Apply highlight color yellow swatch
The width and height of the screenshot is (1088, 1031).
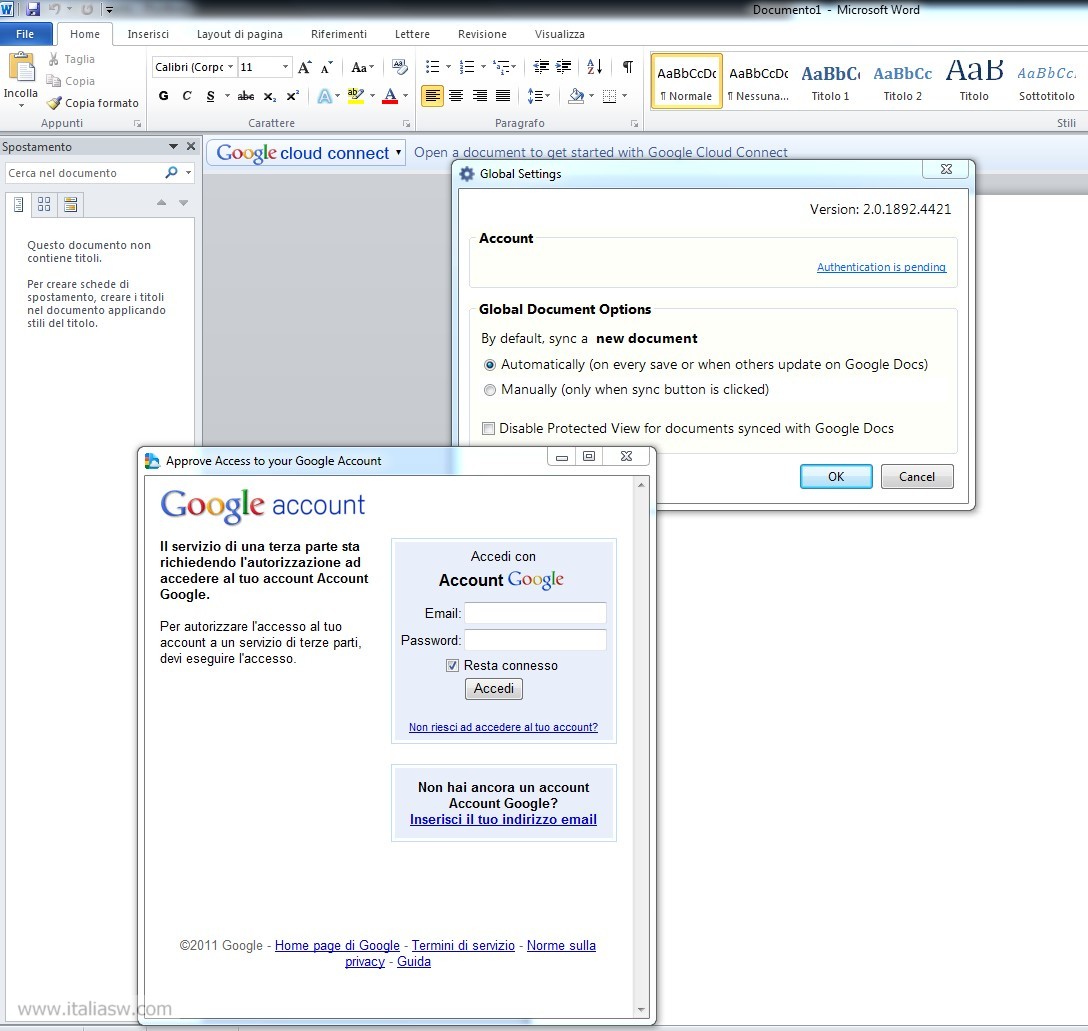point(355,96)
